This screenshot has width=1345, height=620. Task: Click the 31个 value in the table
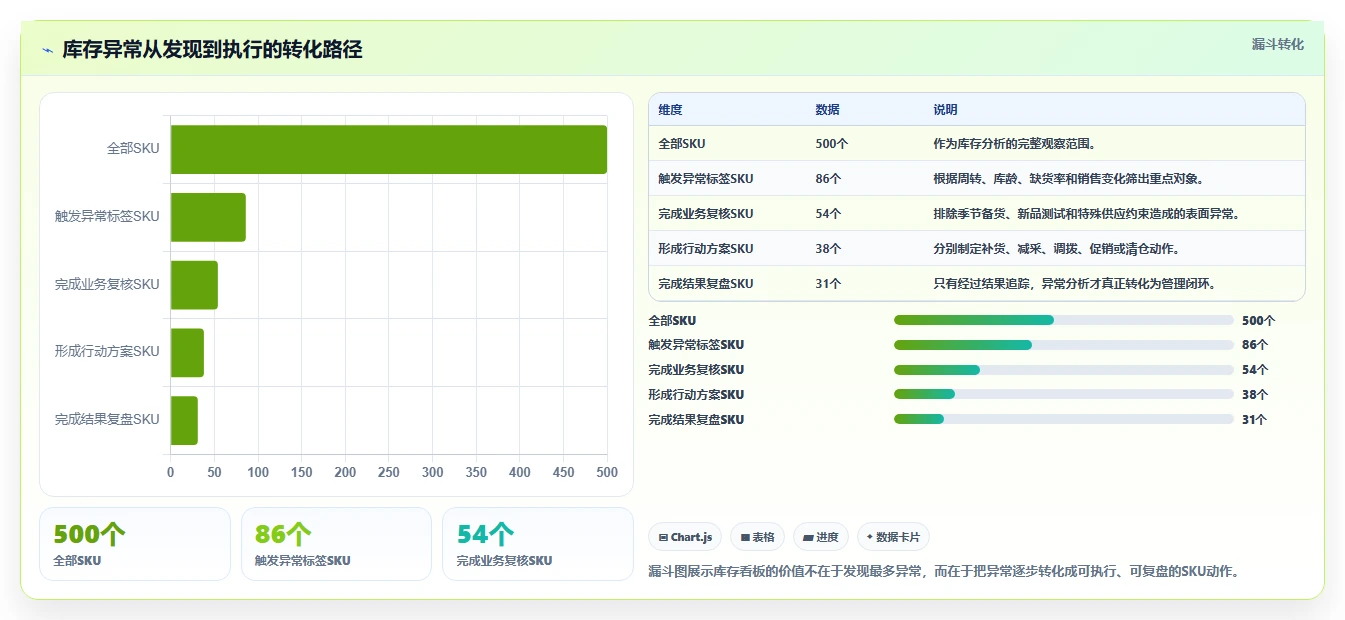click(828, 284)
